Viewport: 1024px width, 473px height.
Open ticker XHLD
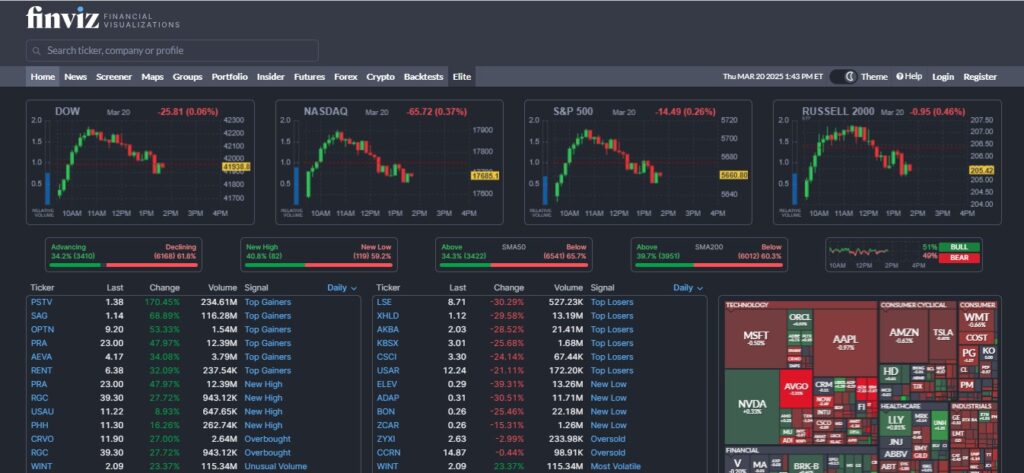[x=387, y=316]
